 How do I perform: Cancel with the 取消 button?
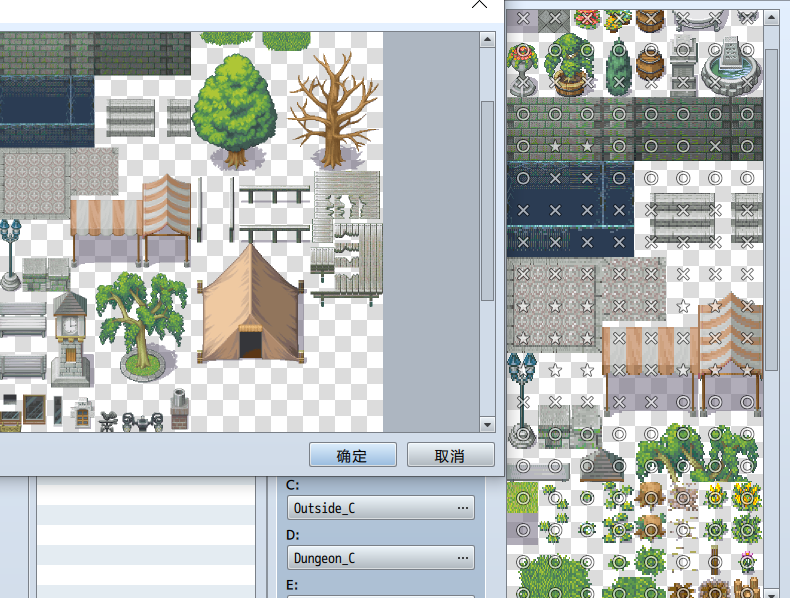coord(450,455)
